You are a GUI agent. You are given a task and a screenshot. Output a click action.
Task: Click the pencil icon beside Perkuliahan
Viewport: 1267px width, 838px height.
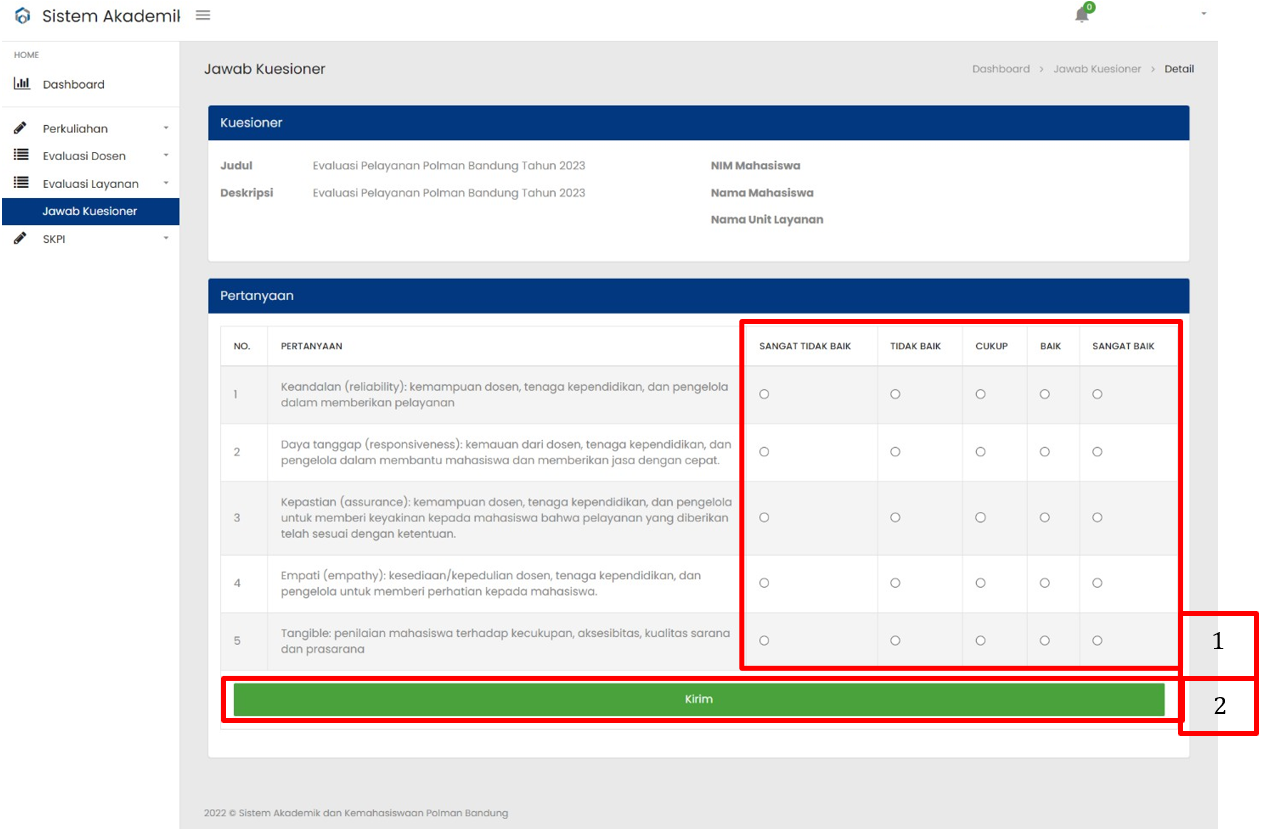click(21, 128)
